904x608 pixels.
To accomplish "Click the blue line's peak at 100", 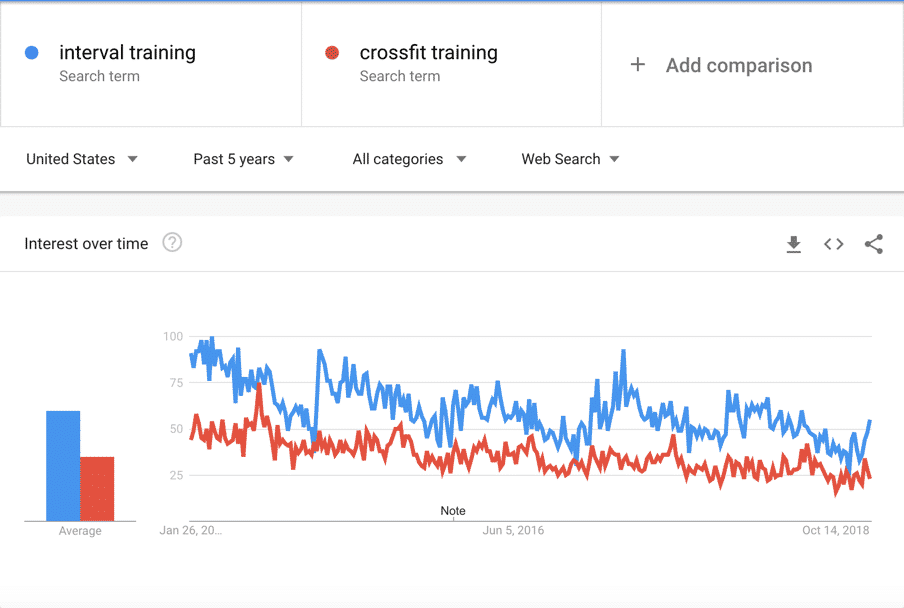I will pyautogui.click(x=212, y=338).
